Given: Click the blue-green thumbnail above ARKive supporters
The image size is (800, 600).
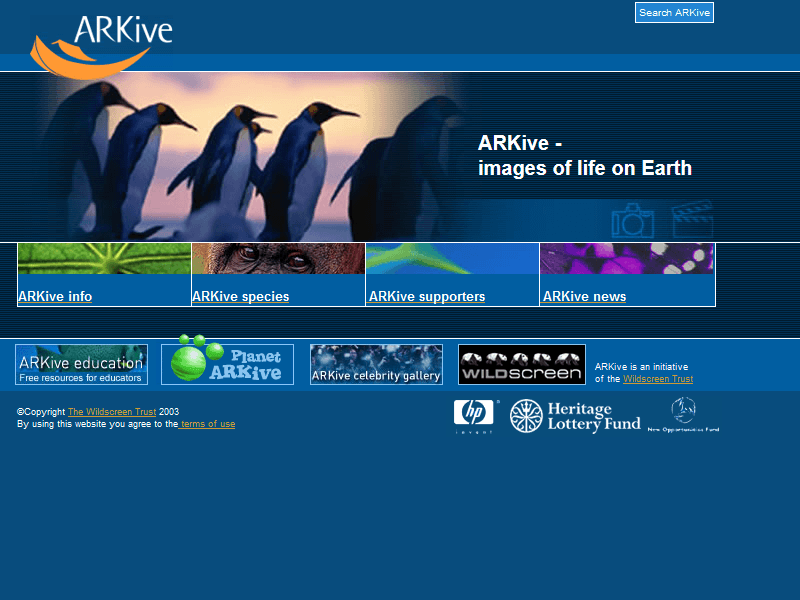Looking at the screenshot, I should [x=453, y=259].
